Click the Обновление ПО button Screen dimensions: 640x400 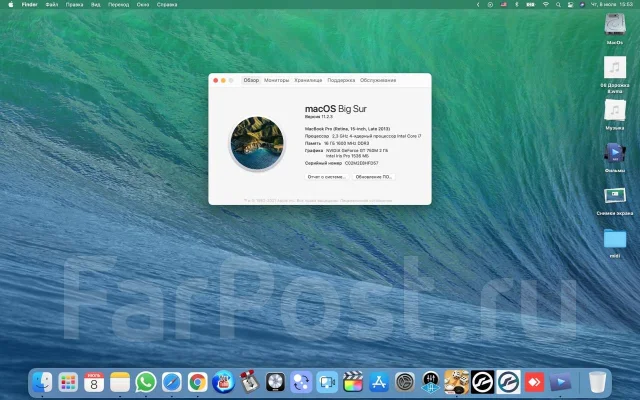click(x=373, y=177)
